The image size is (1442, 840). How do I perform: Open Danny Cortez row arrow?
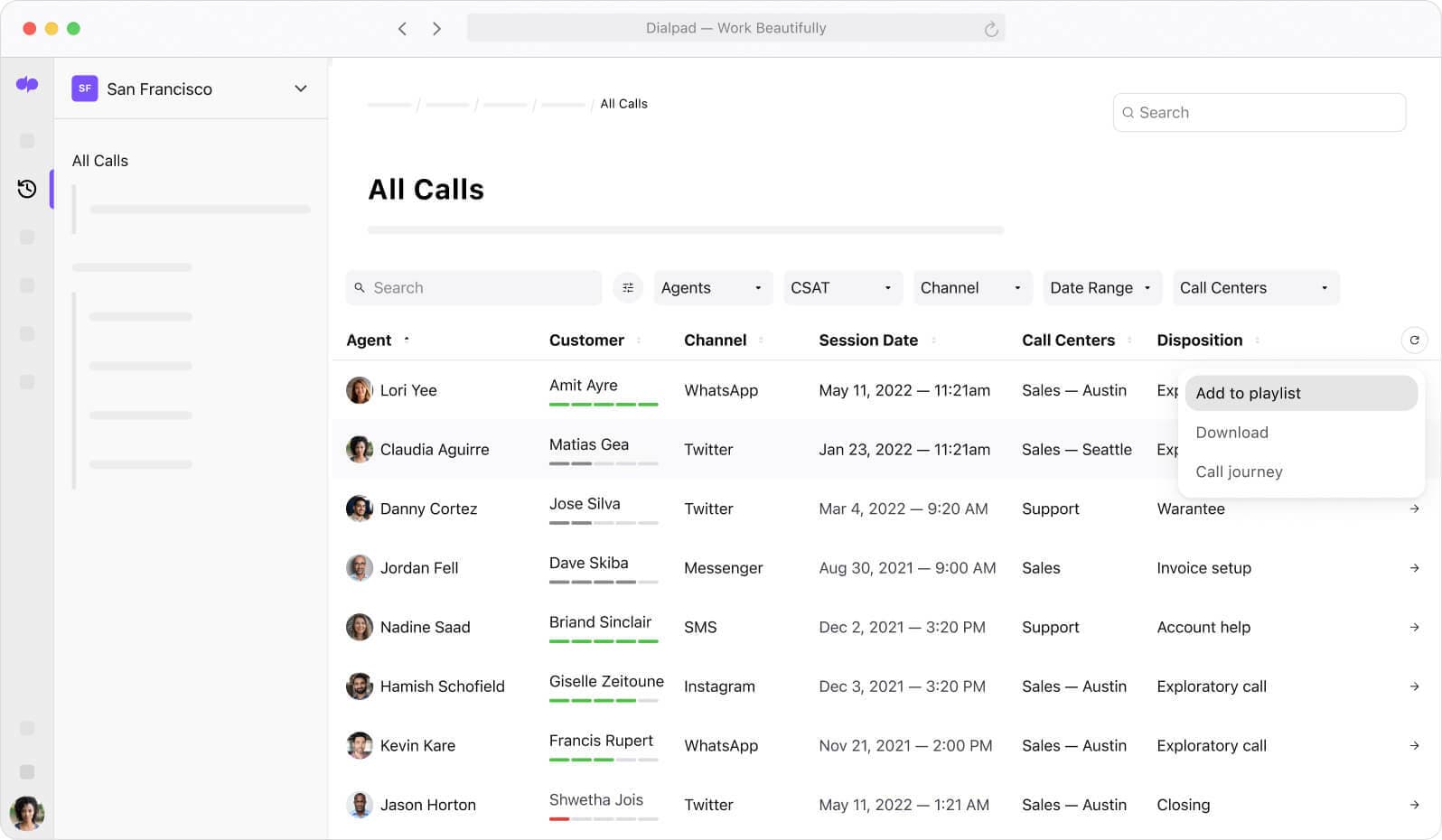1414,509
